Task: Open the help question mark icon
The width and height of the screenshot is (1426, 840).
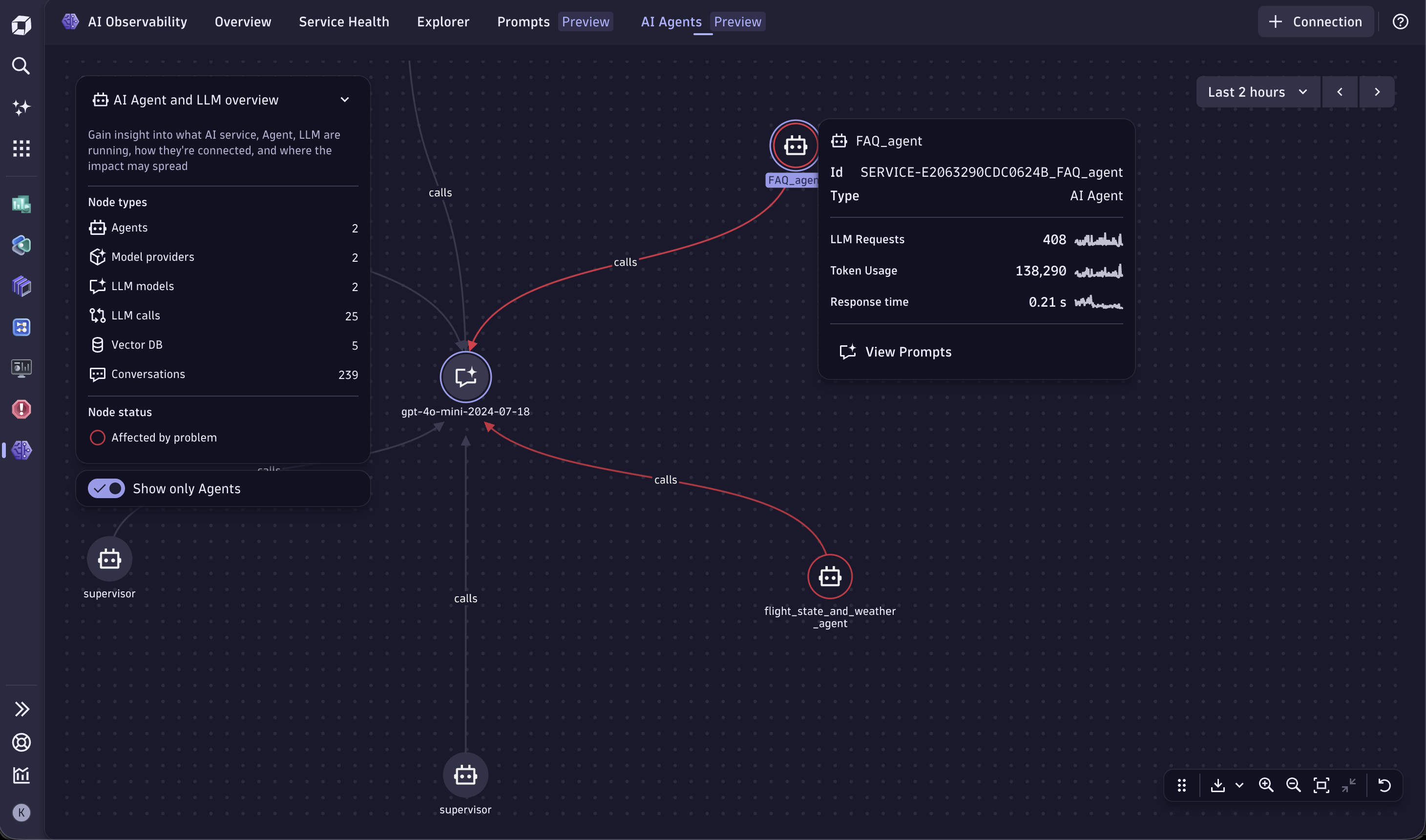Action: tap(1400, 21)
